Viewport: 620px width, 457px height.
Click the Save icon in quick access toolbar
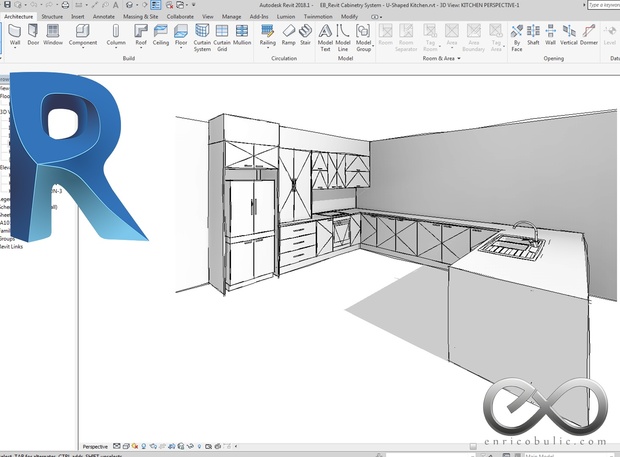coord(7,5)
